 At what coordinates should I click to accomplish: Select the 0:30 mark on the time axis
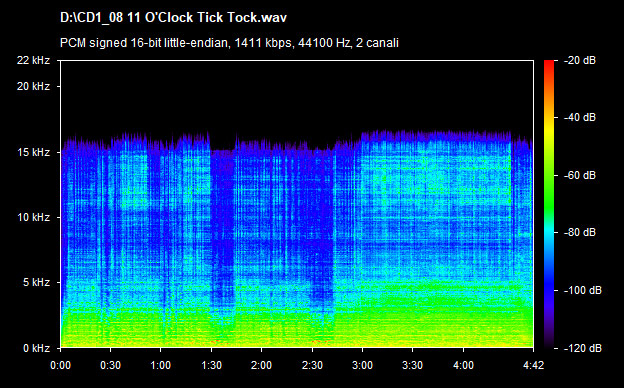111,365
